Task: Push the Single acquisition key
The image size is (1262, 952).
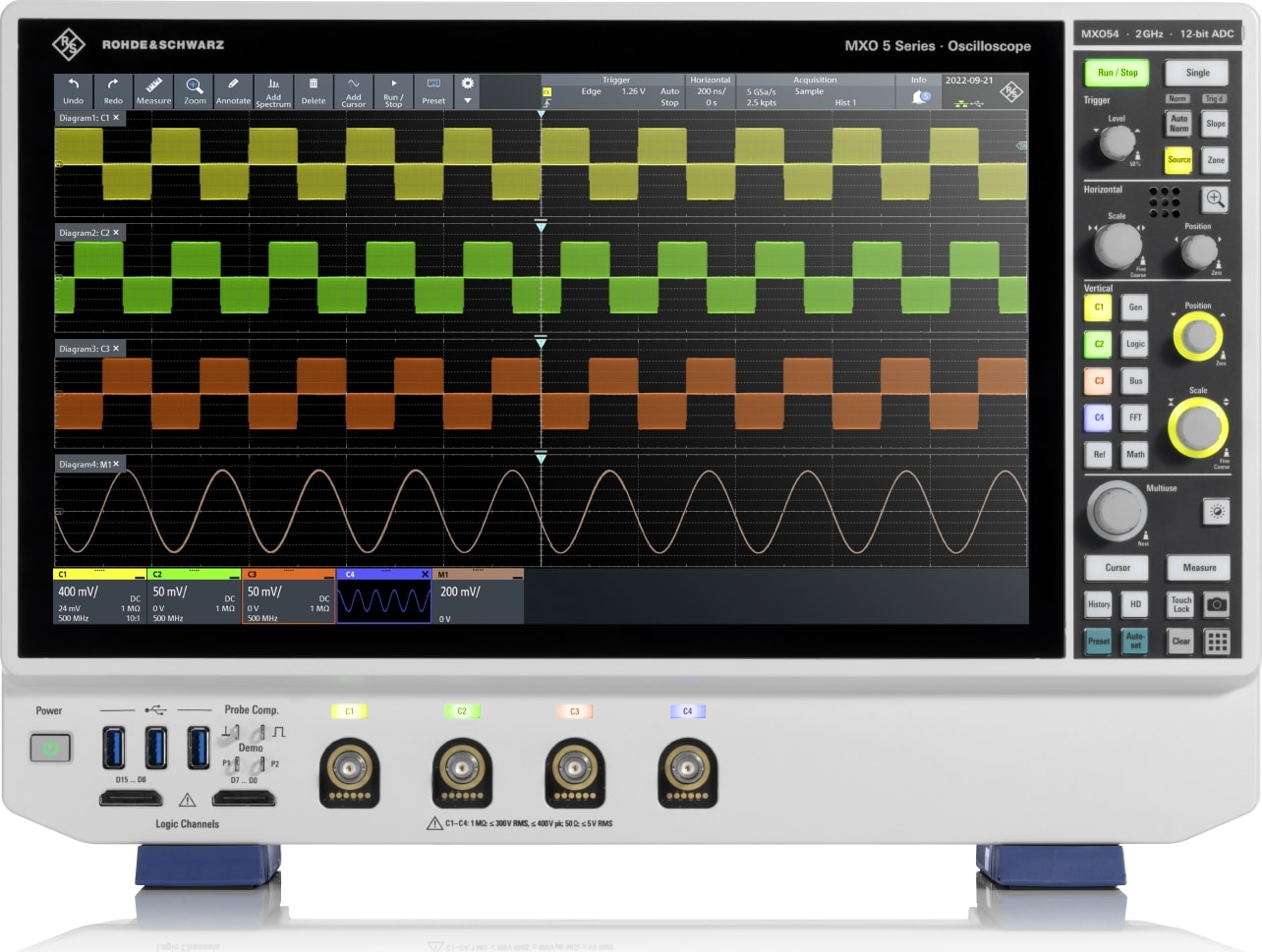Action: pos(1197,73)
